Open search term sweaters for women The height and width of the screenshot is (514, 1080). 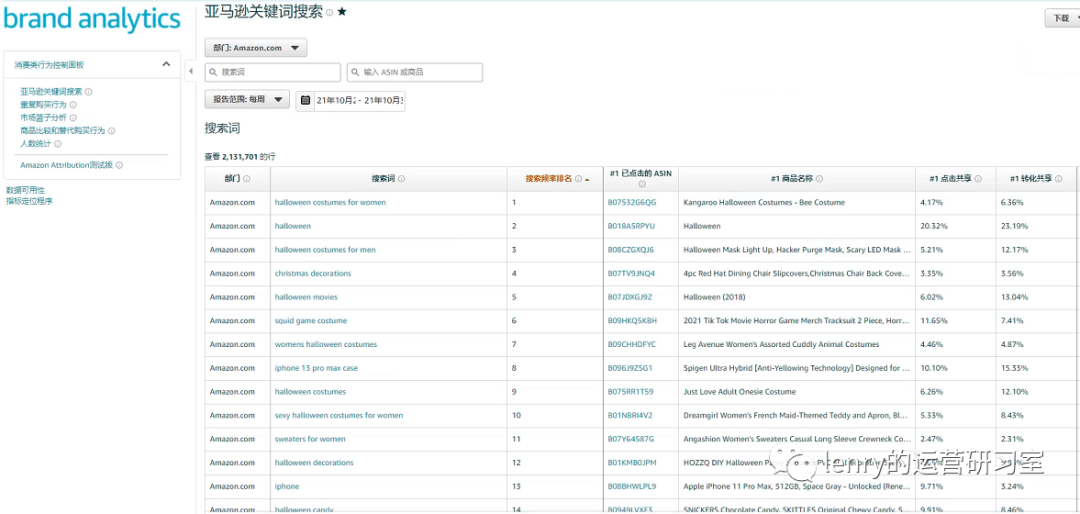[x=310, y=439]
